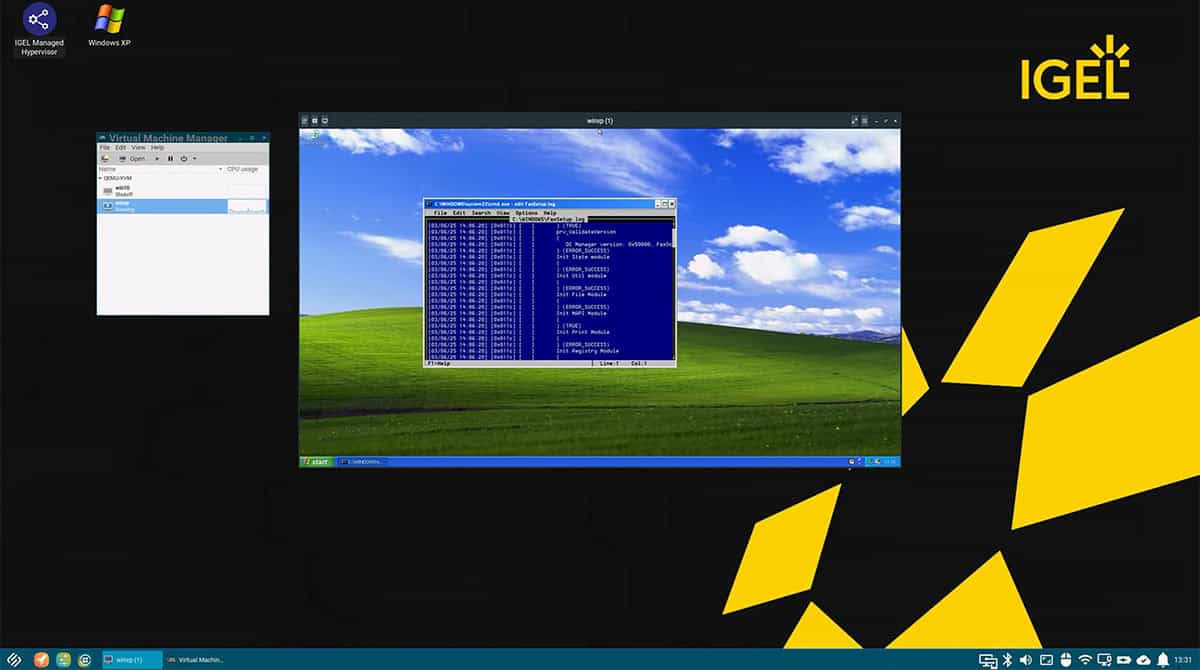Switch to Virtual Machine Manager taskbar item

tap(195, 659)
